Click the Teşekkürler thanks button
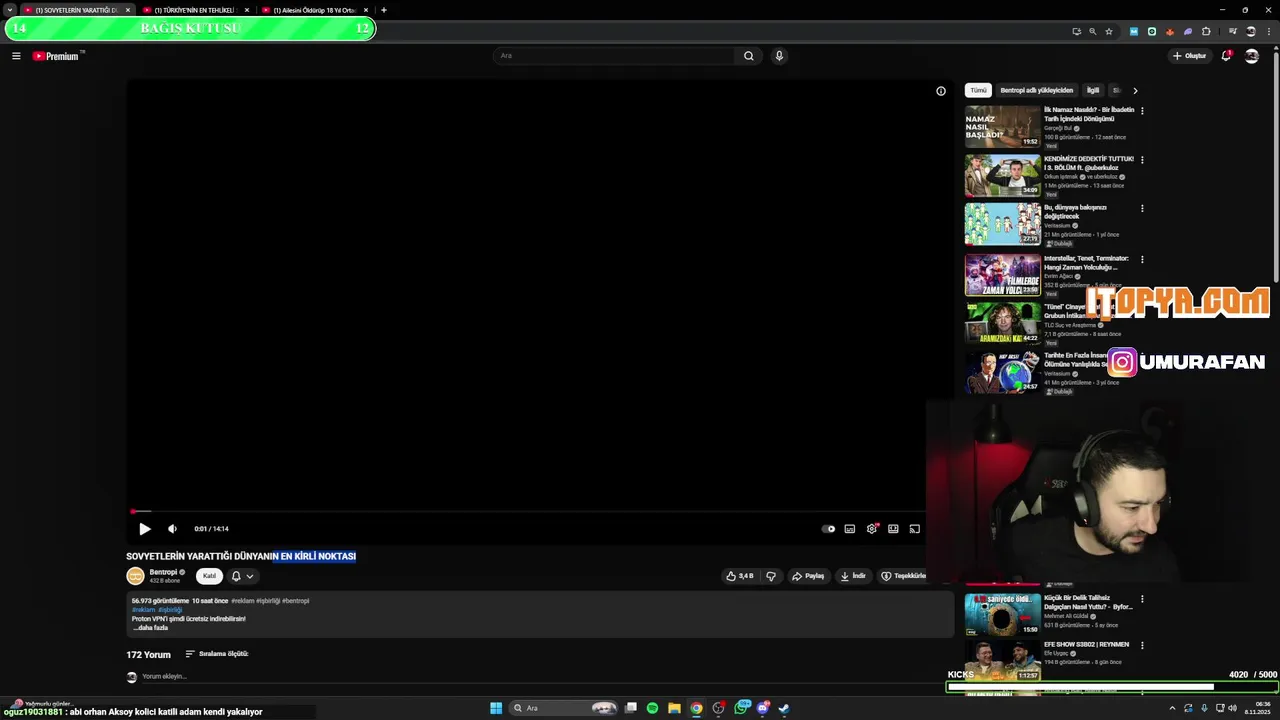 pos(903,576)
